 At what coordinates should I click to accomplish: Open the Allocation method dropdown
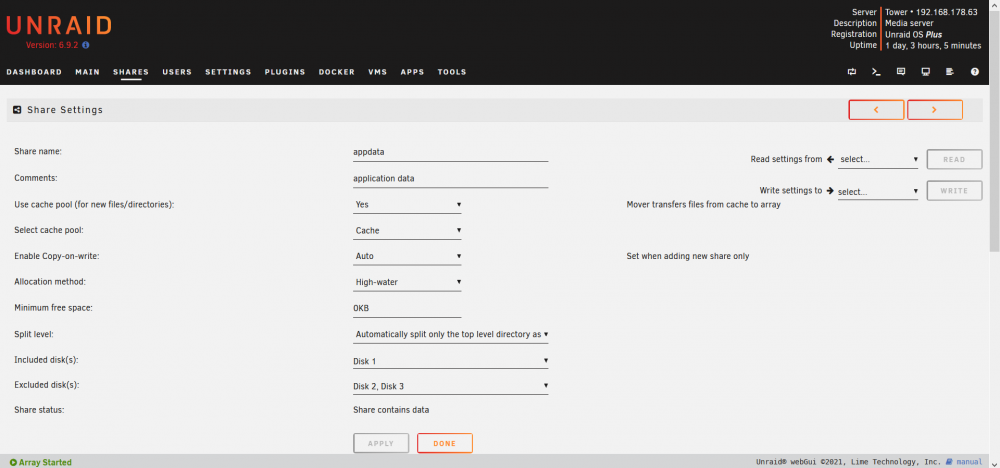coord(407,282)
